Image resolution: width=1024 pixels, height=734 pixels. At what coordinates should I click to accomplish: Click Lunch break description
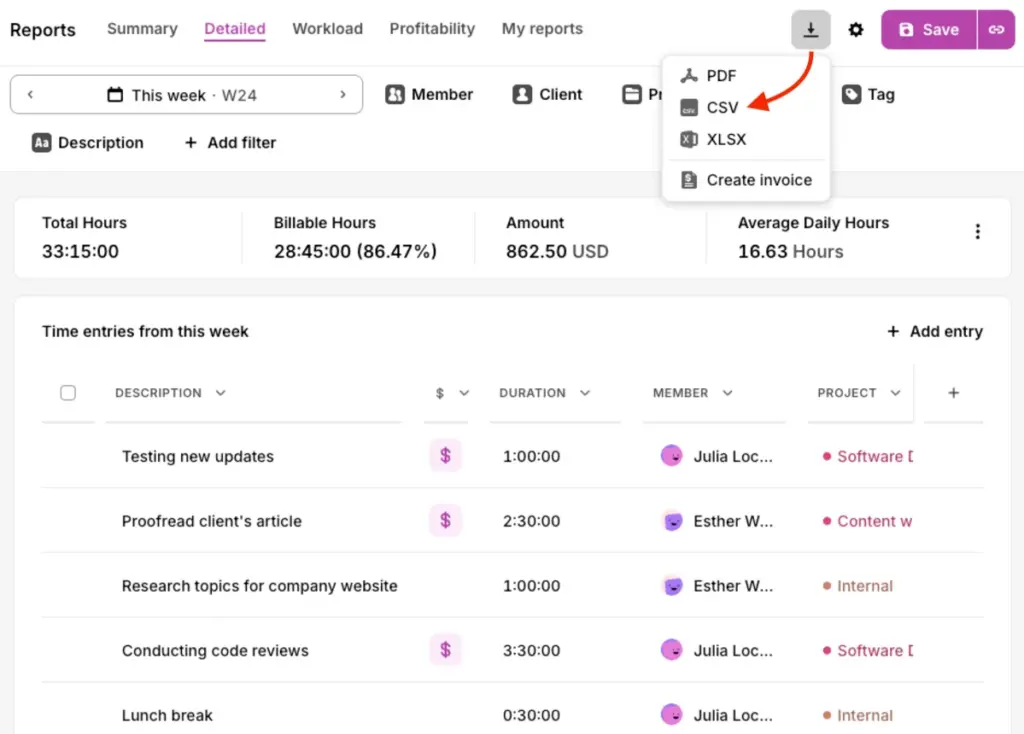[x=167, y=715]
